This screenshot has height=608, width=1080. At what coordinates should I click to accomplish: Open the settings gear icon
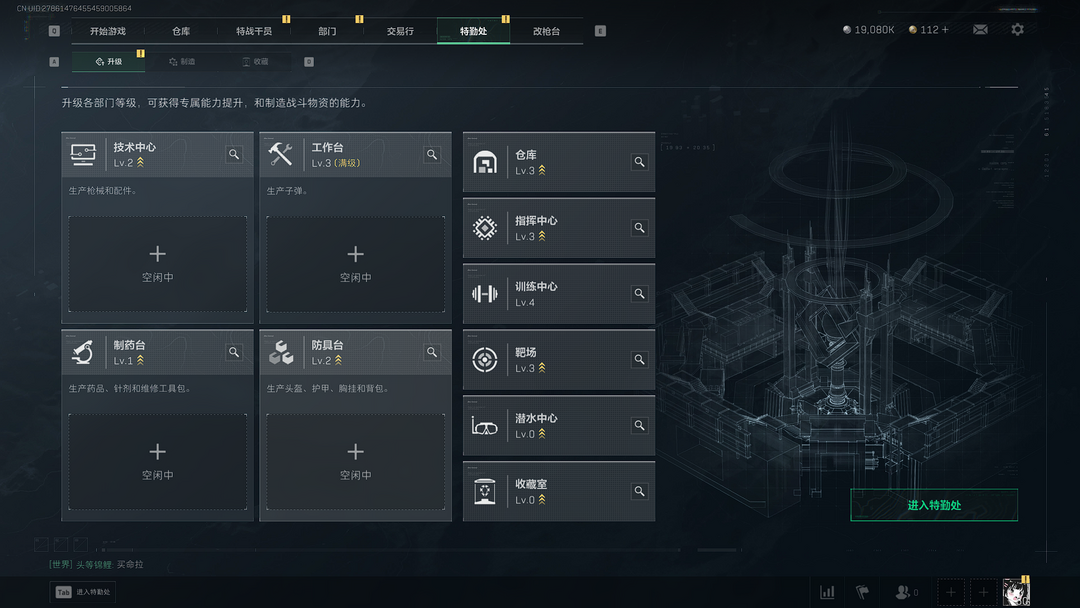click(x=1017, y=30)
